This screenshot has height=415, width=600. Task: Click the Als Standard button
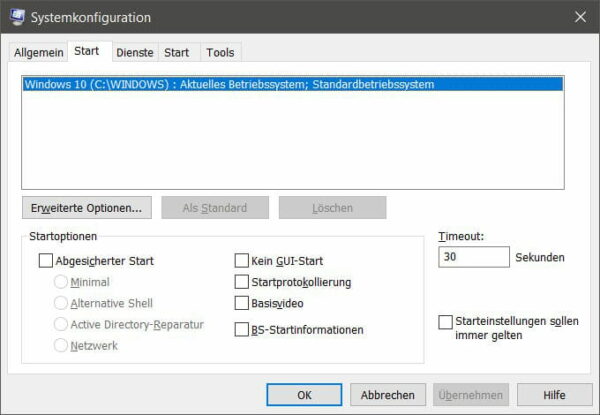pyautogui.click(x=215, y=208)
